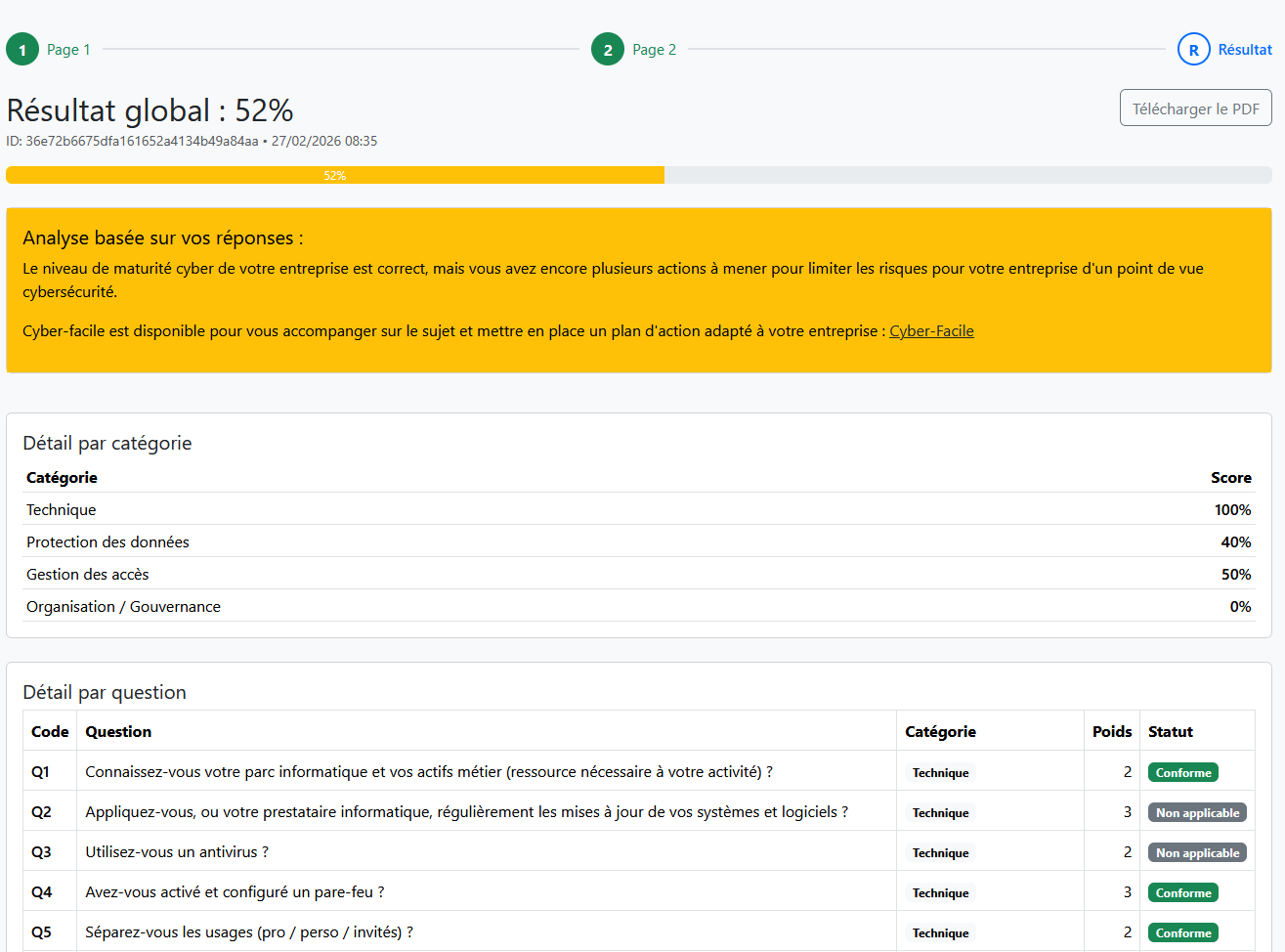Click the Résultat step R circle
This screenshot has width=1285, height=952.
tap(1193, 50)
